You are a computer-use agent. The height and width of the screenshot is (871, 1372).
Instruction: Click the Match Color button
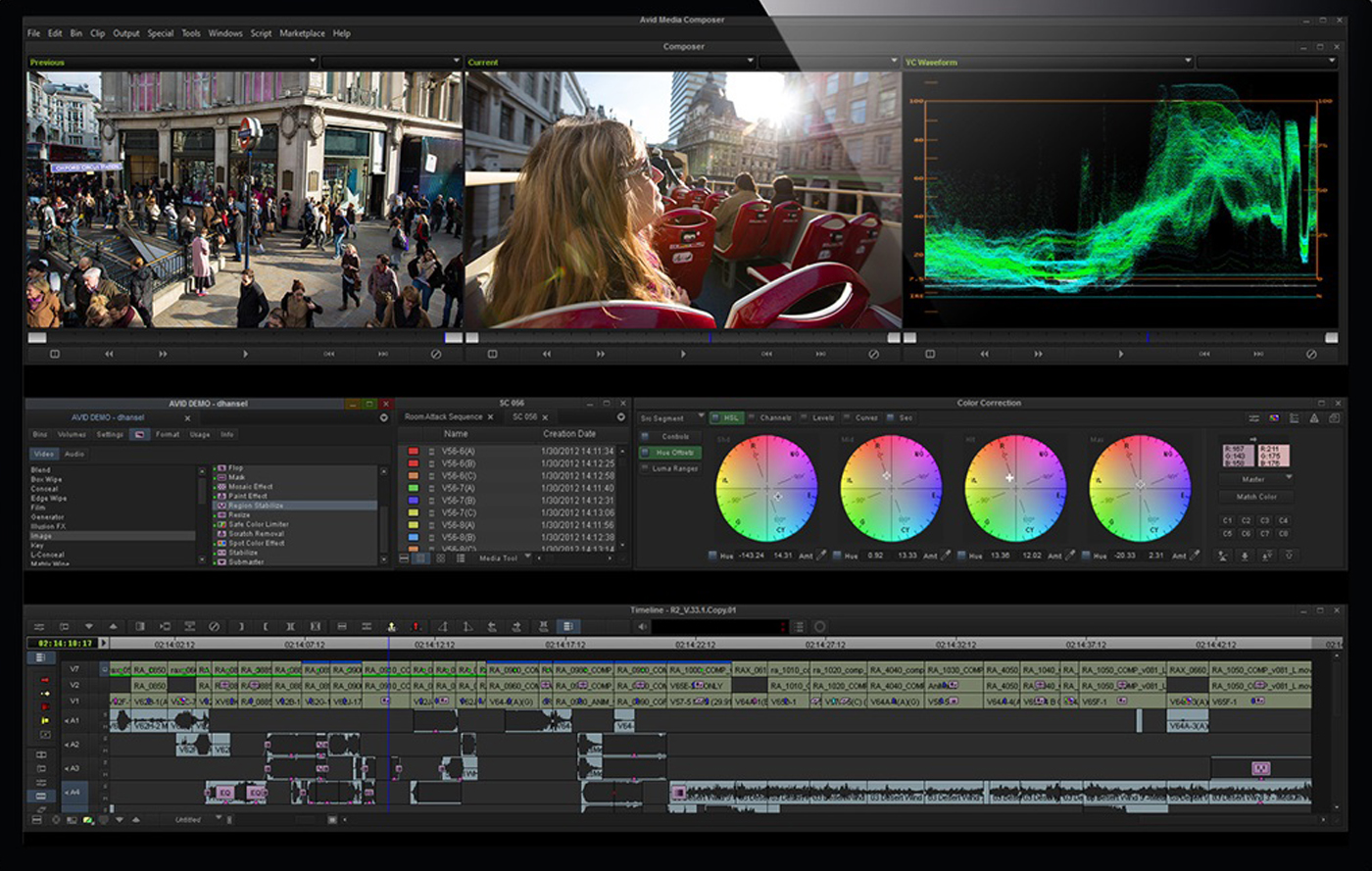pyautogui.click(x=1256, y=497)
